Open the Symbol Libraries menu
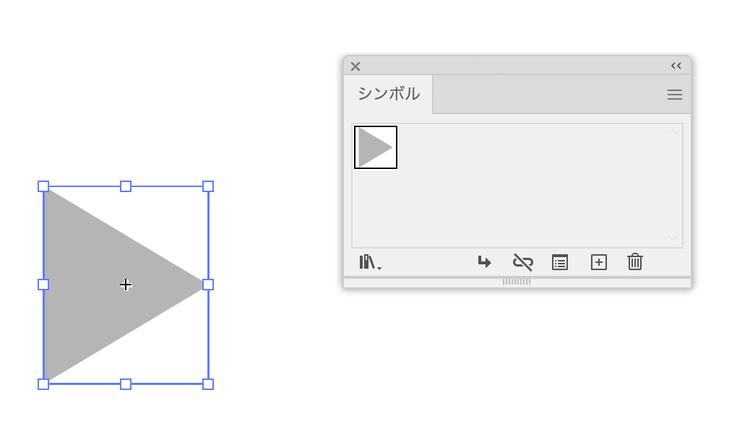Viewport: 750px width, 442px height. tap(369, 262)
